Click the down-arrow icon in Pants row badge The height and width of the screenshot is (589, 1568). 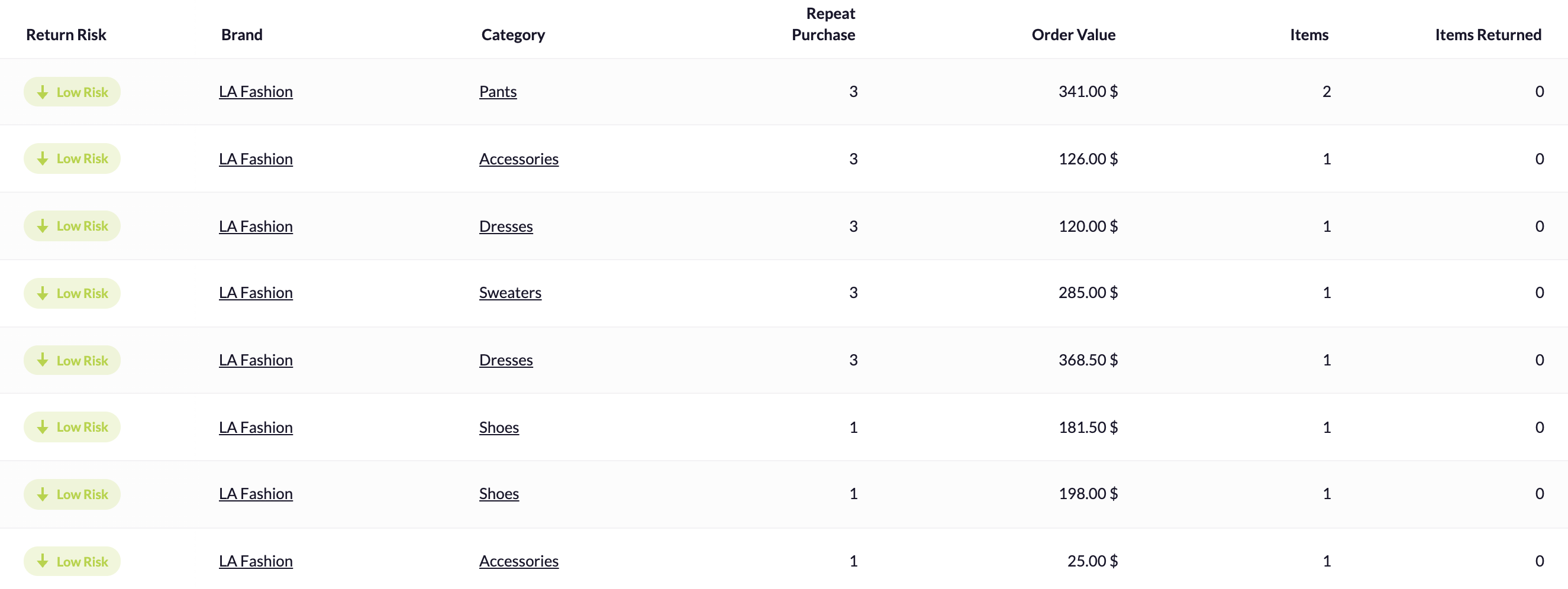pyautogui.click(x=43, y=92)
